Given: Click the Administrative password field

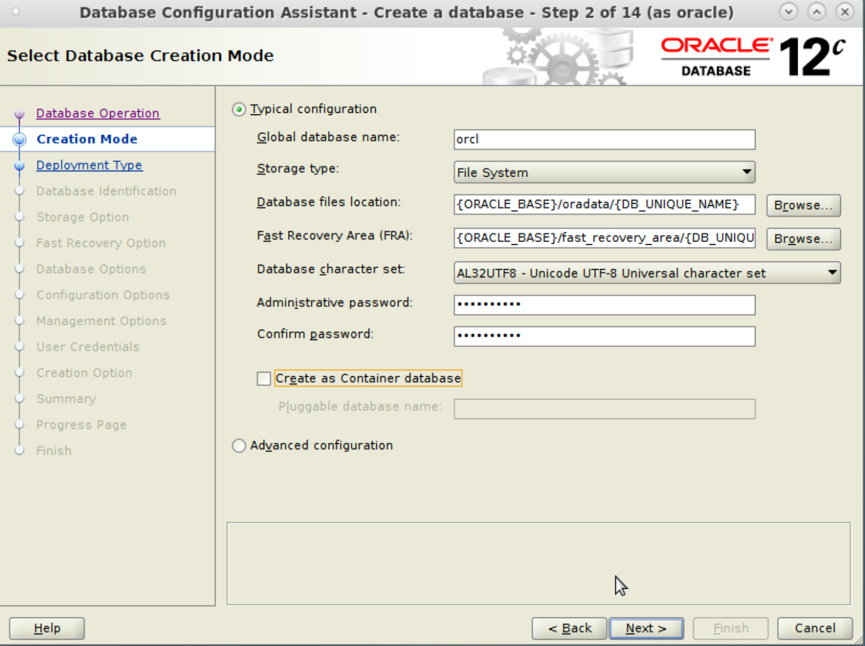Looking at the screenshot, I should [604, 305].
